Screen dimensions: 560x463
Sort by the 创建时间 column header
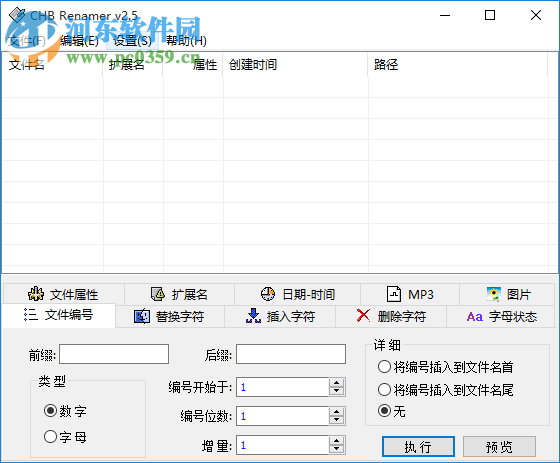pos(296,65)
